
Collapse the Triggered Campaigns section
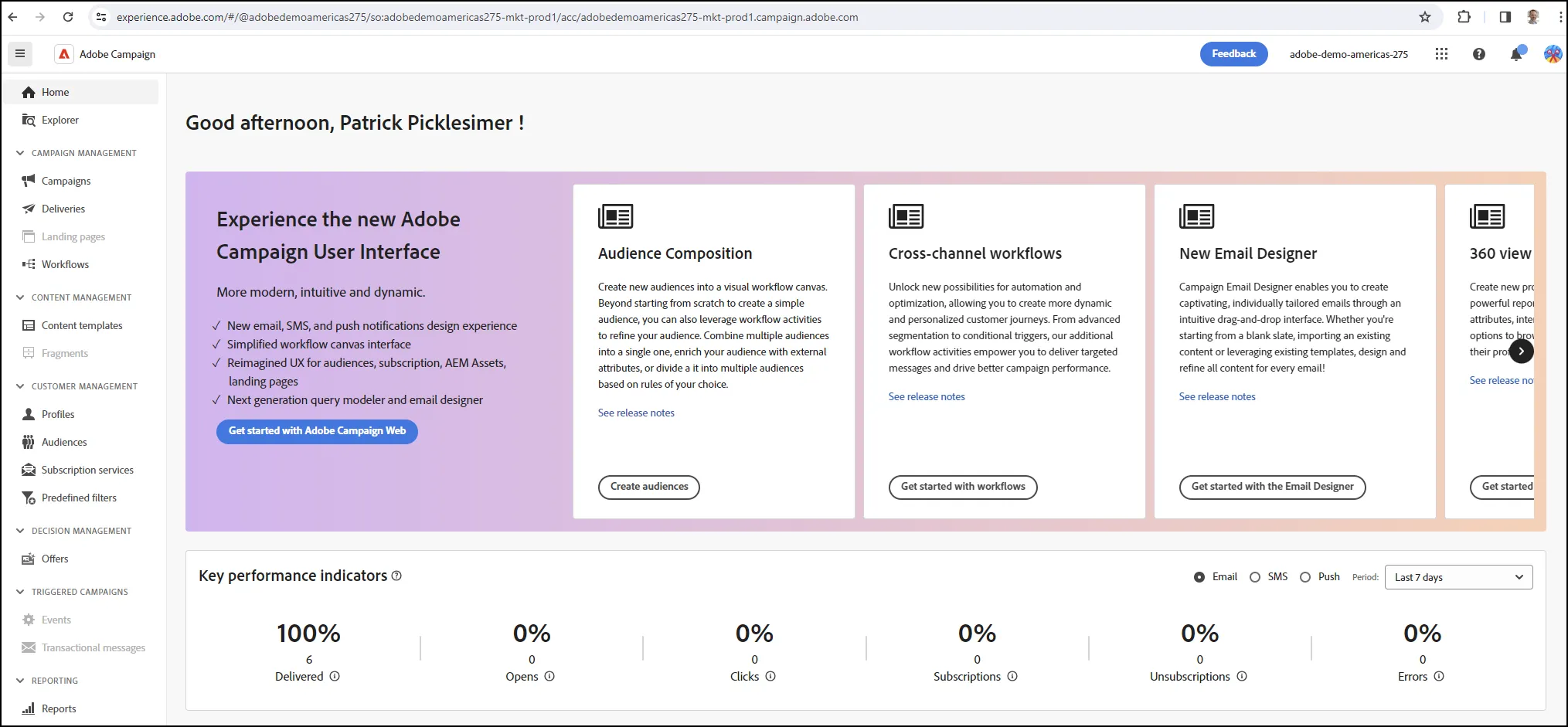click(20, 592)
